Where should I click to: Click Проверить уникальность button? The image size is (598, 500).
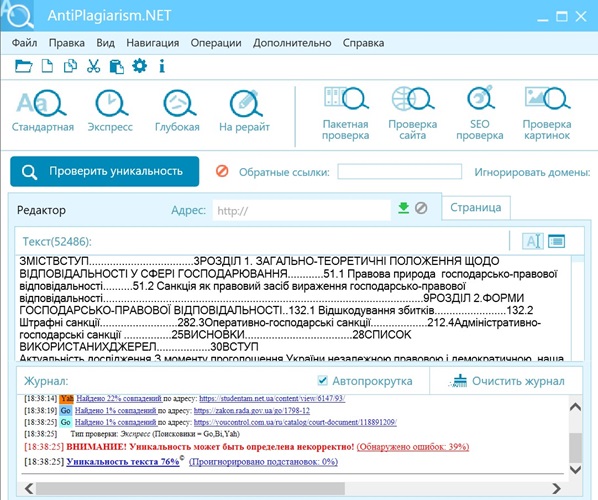coord(104,171)
